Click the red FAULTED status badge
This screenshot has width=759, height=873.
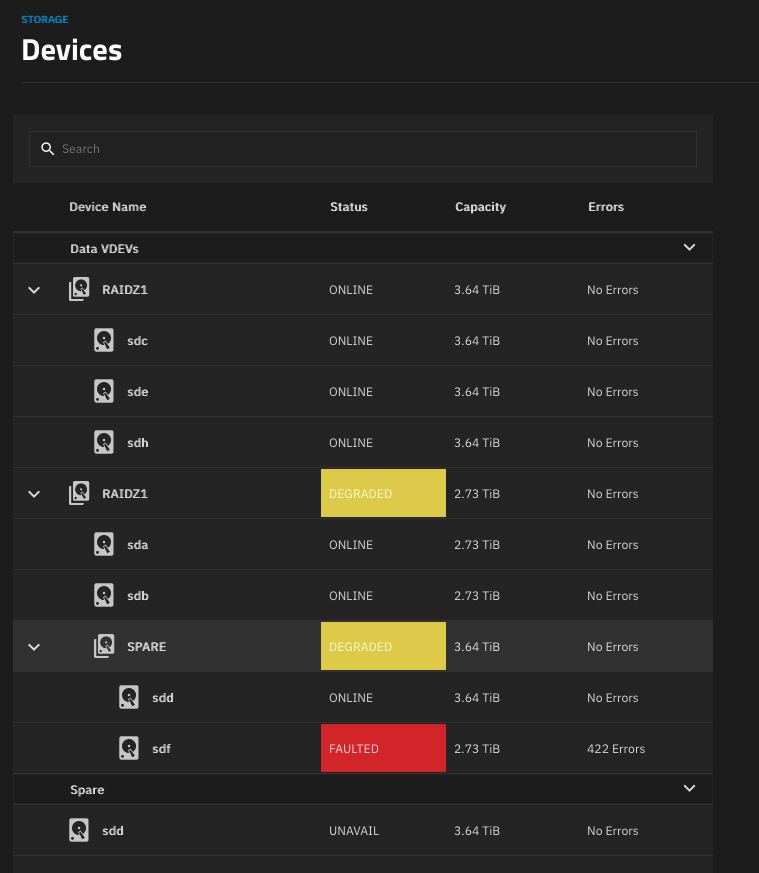click(383, 748)
